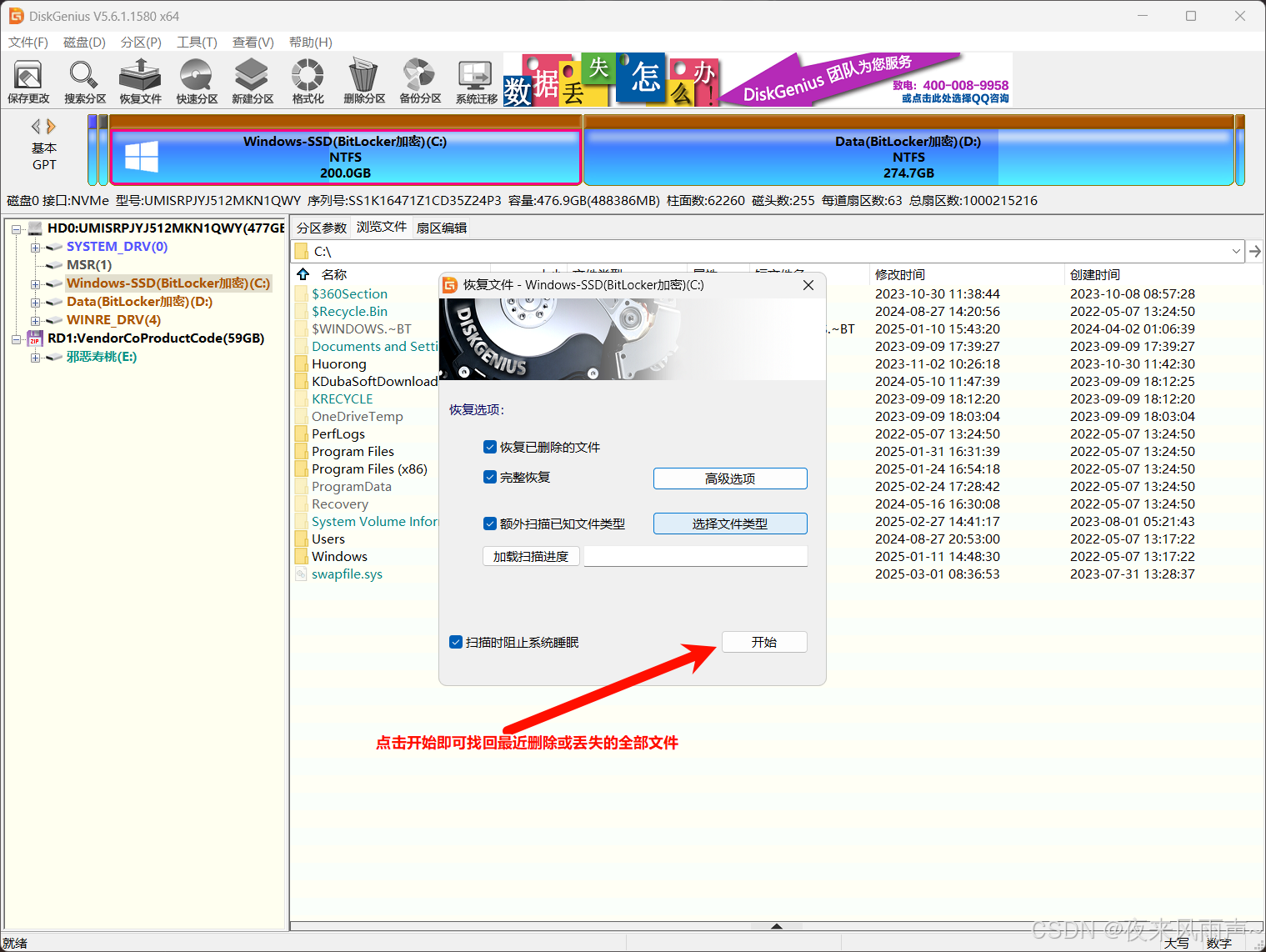Expand the WINRE_DRV(4) tree node
Image resolution: width=1266 pixels, height=952 pixels.
click(x=35, y=321)
